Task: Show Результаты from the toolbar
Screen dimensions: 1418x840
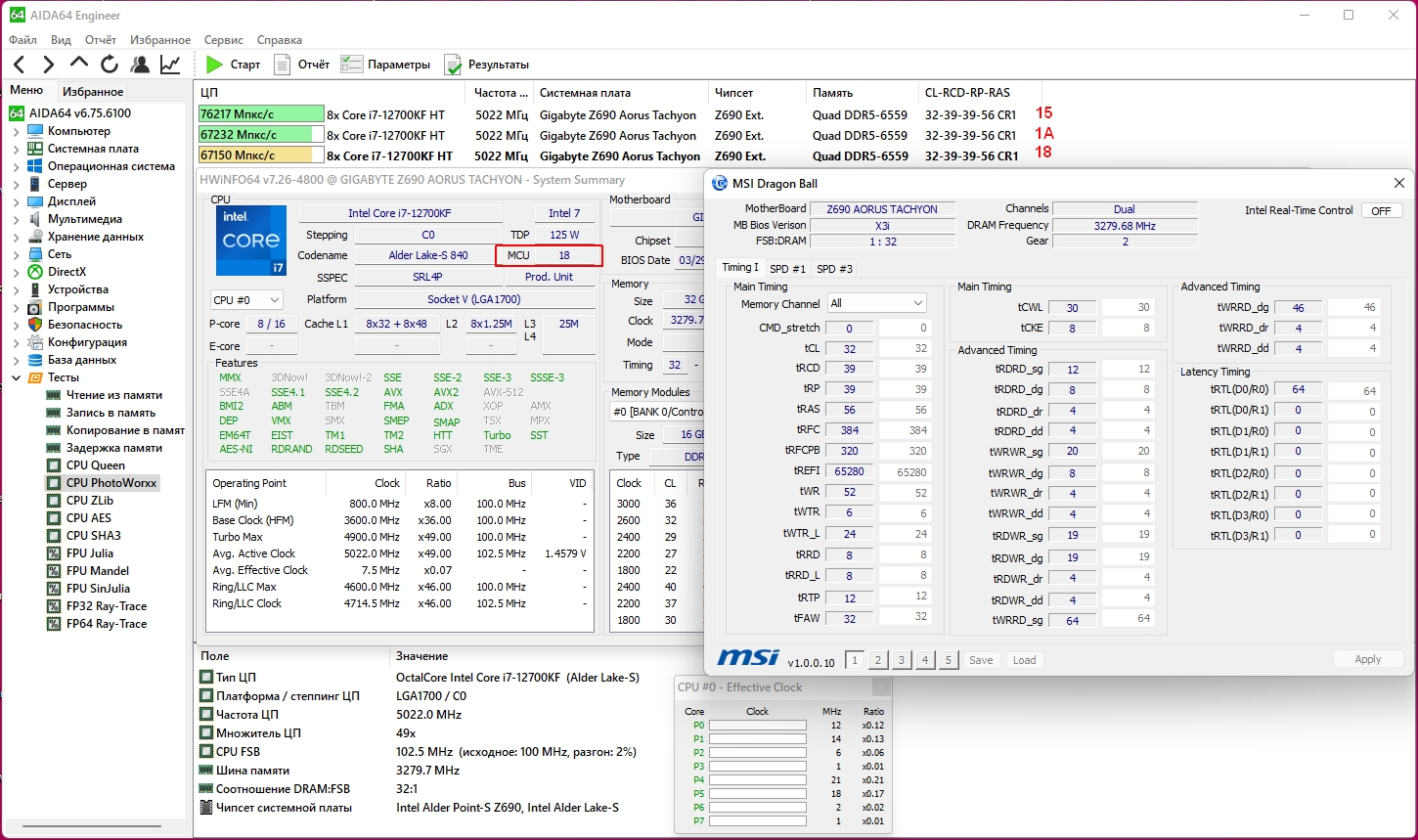Action: (x=486, y=65)
